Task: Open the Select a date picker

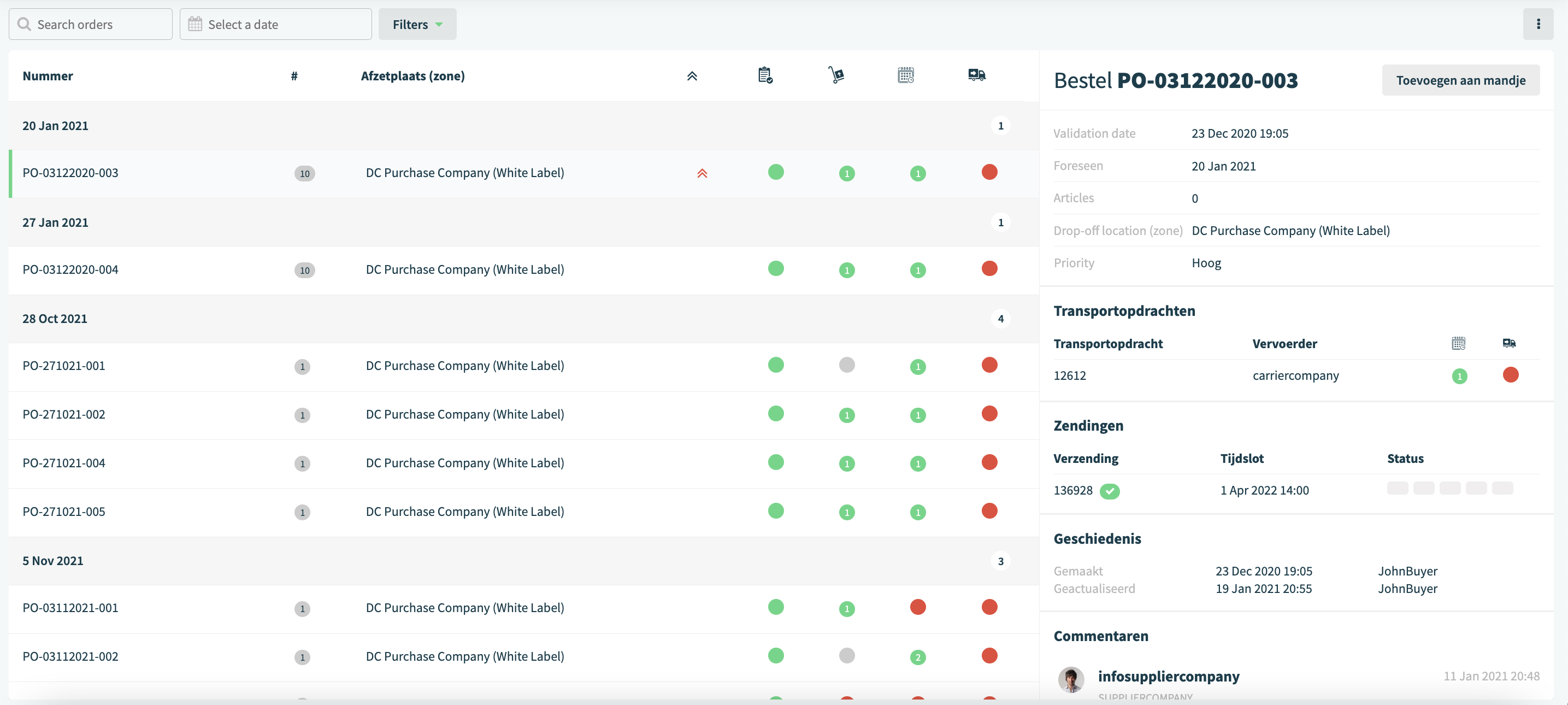Action: (276, 25)
